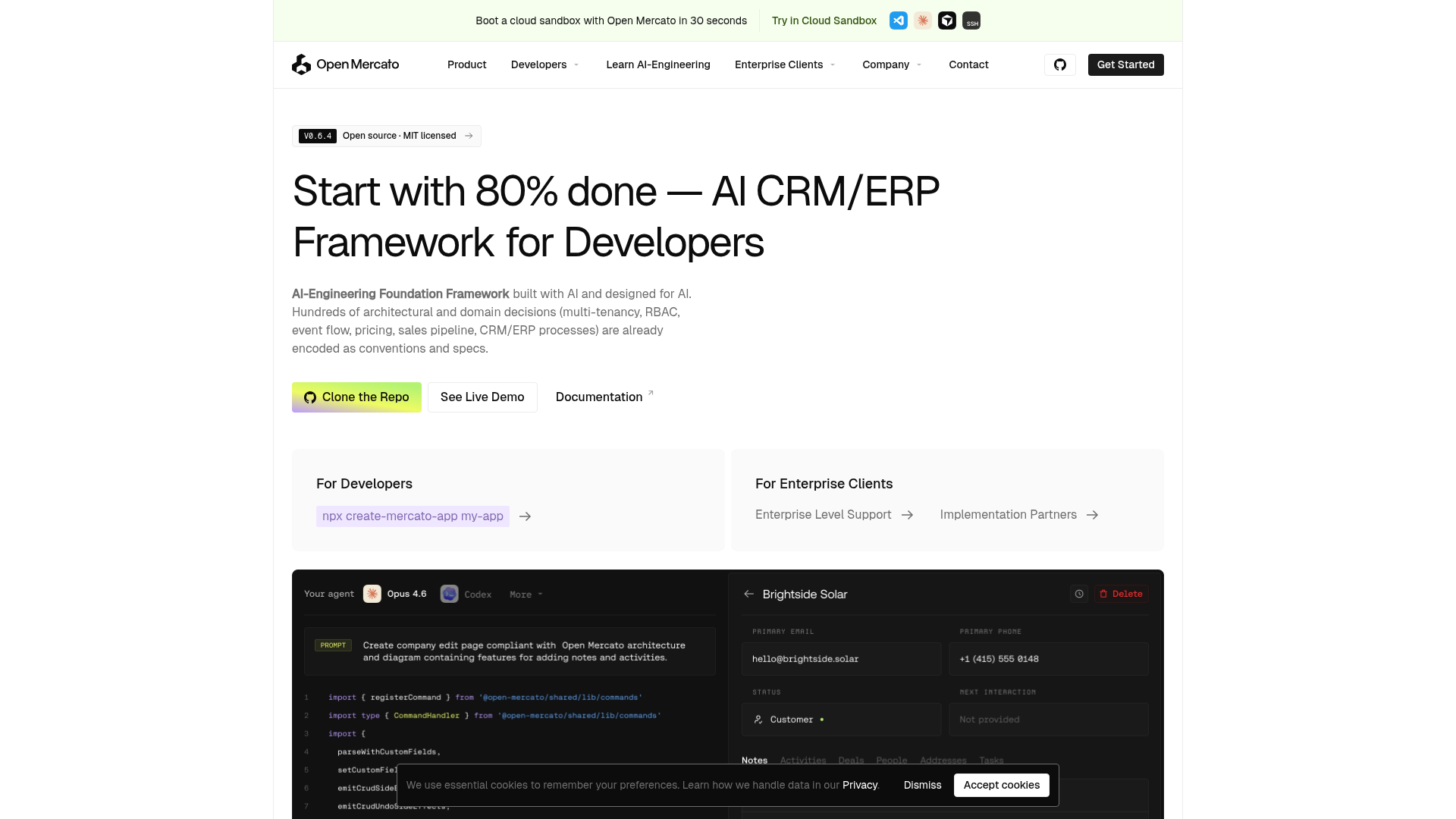
Task: Click the primary phone field +1 (415) 555 0148
Action: point(1049,659)
